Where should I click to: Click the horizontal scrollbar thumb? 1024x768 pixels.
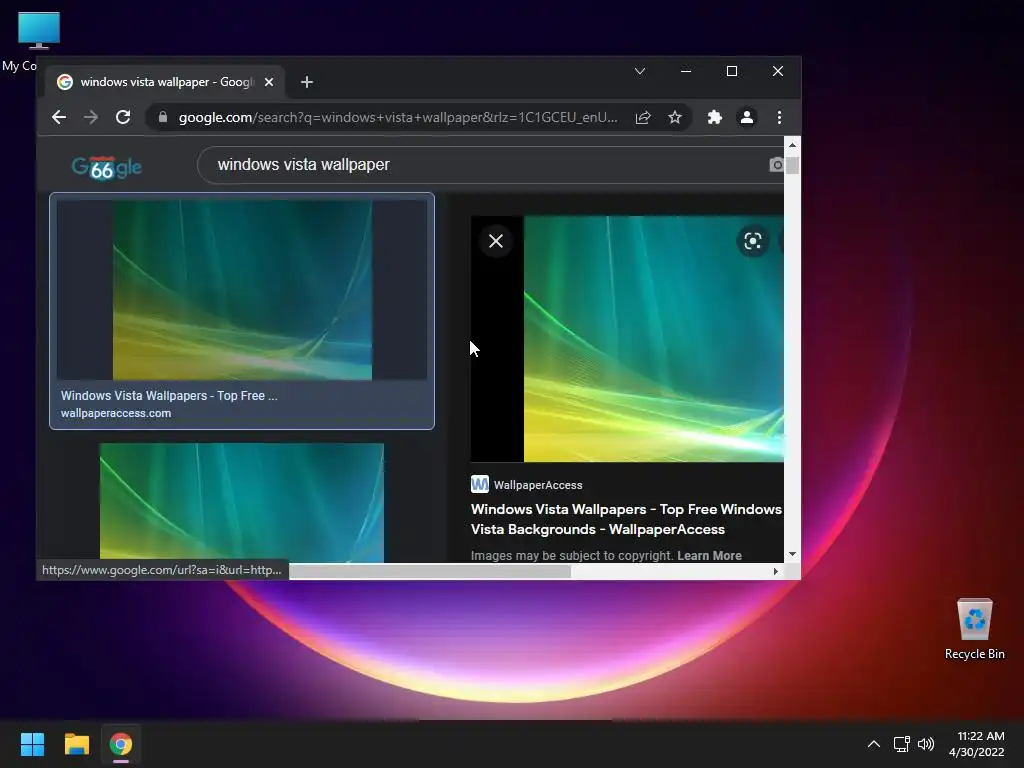click(430, 571)
